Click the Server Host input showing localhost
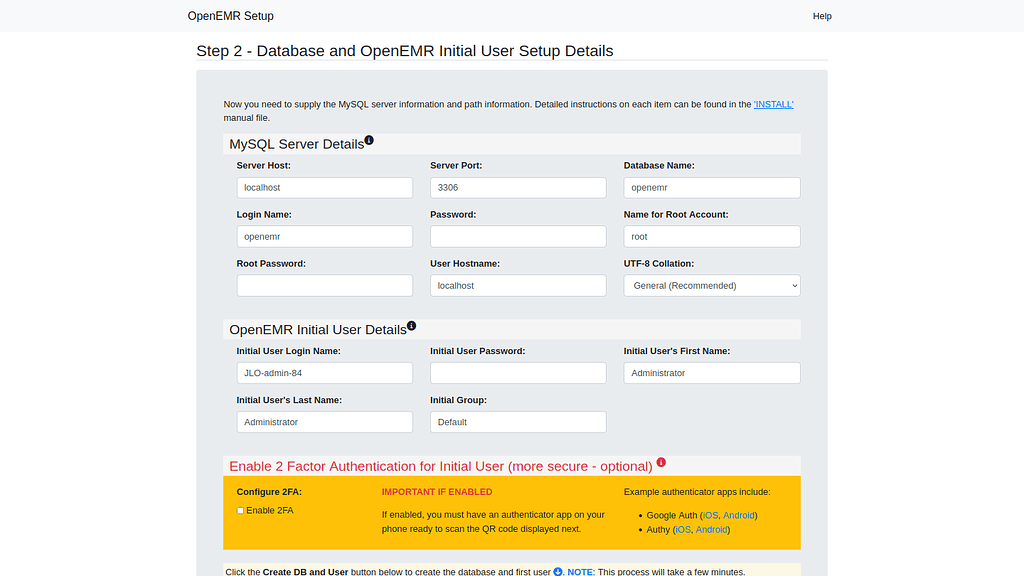 coord(324,187)
